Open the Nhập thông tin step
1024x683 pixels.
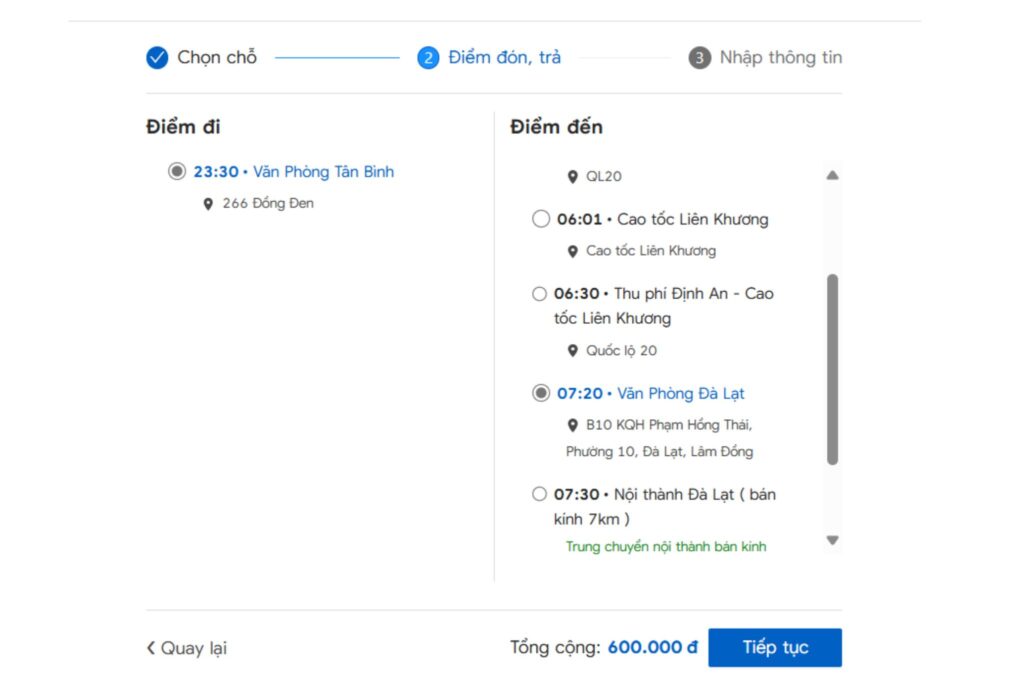point(780,57)
